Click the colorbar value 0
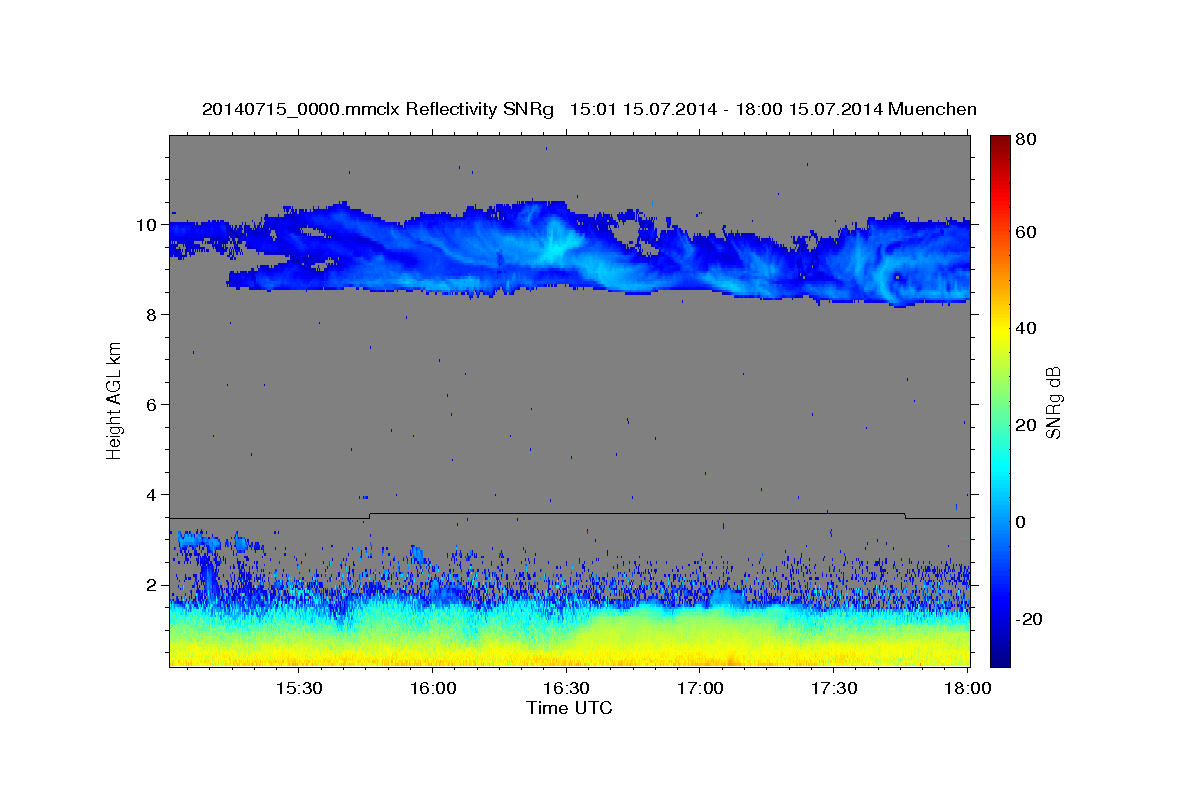 click(x=1021, y=522)
